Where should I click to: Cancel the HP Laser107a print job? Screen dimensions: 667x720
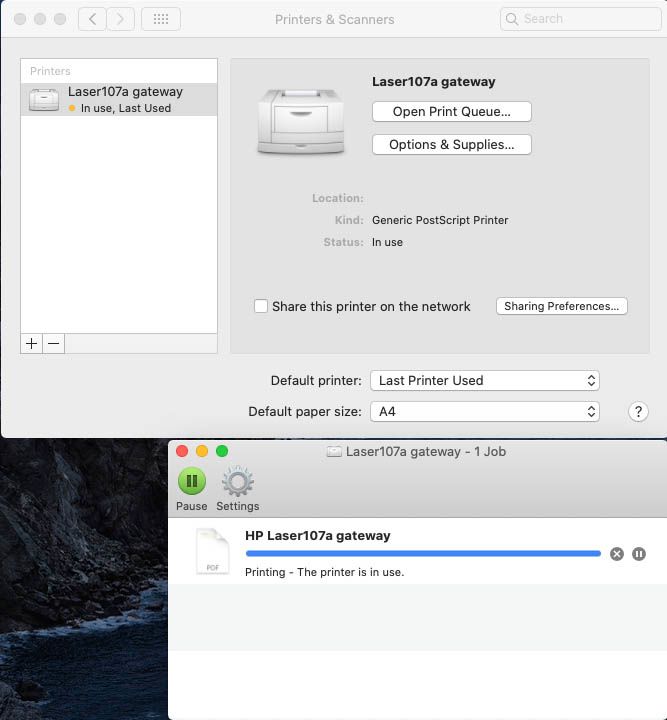coord(617,554)
